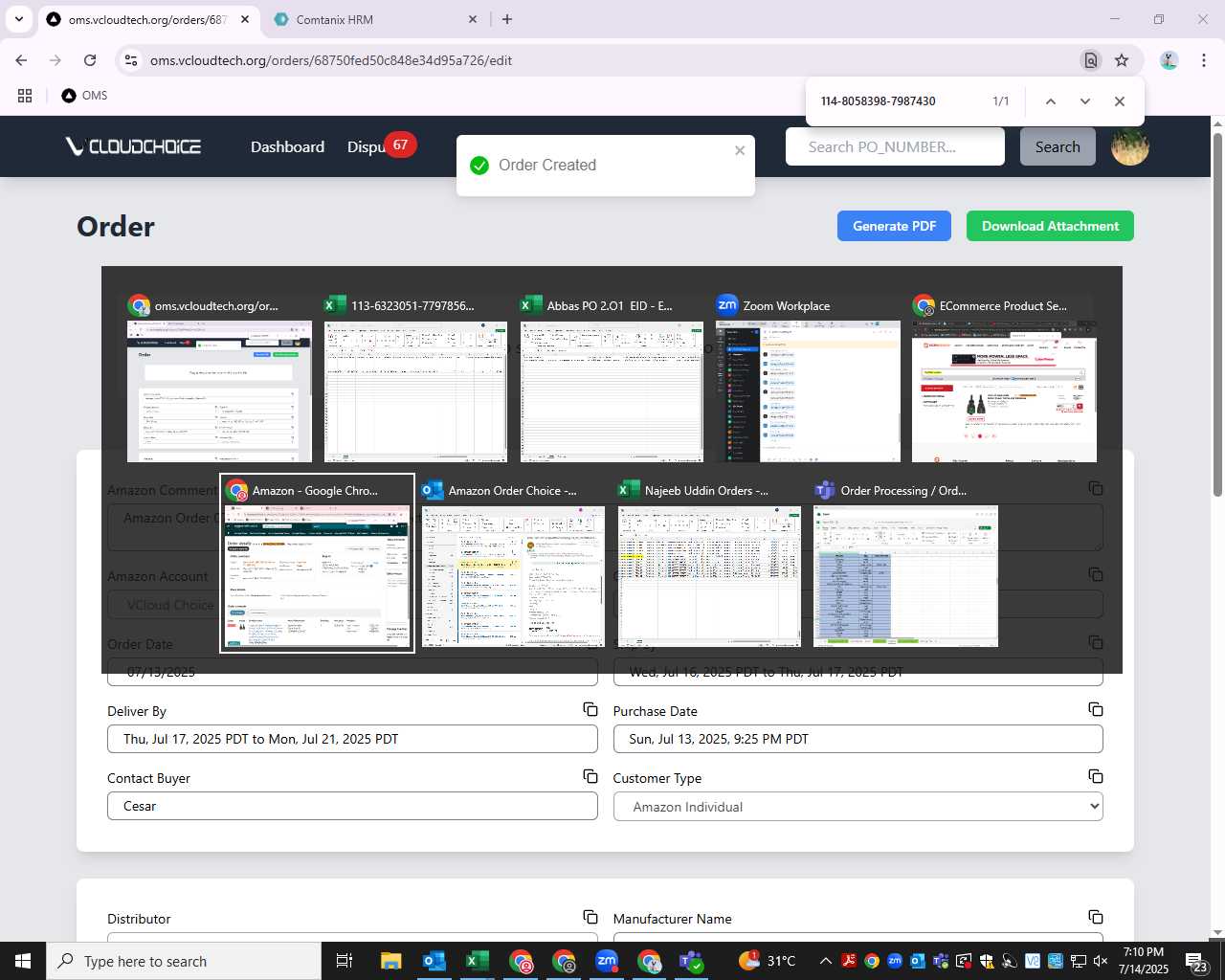The height and width of the screenshot is (980, 1225).
Task: Open the Dashboard nav item
Action: point(287,146)
